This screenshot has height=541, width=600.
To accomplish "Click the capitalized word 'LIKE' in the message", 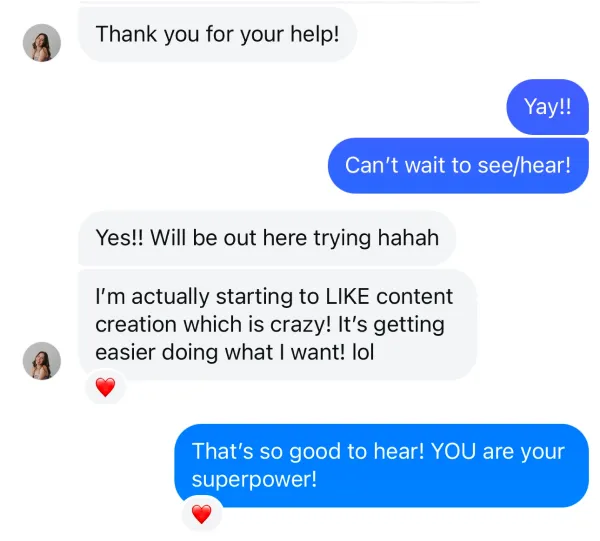I will coord(347,297).
